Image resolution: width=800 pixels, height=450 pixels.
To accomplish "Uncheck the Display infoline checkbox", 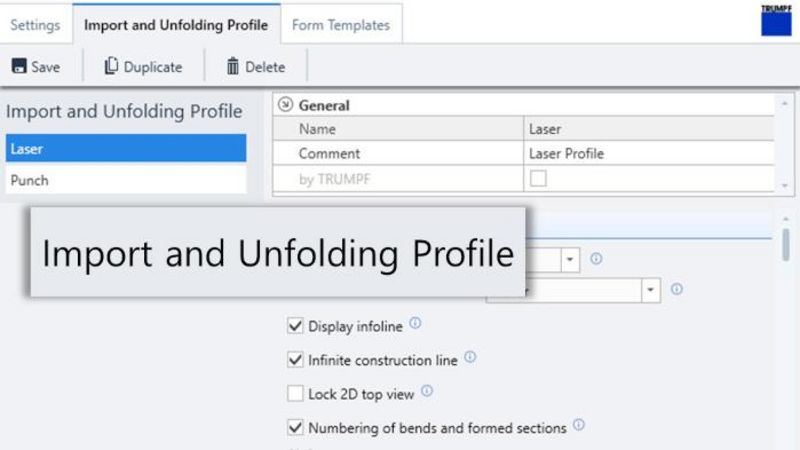I will pyautogui.click(x=295, y=326).
